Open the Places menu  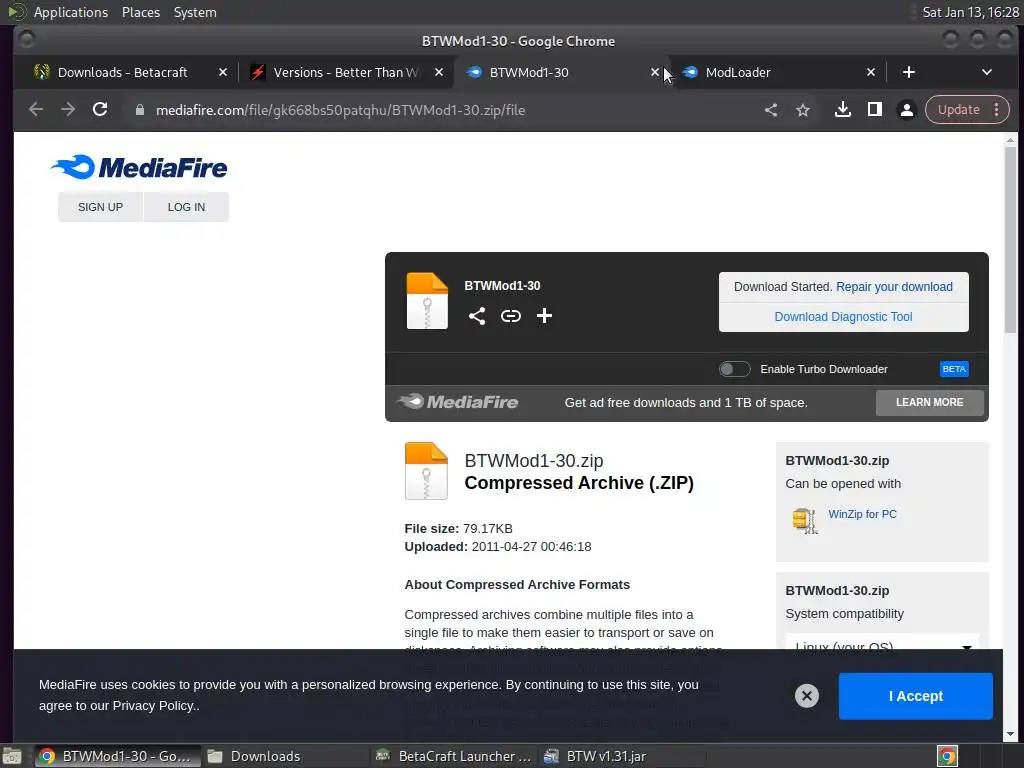[x=140, y=12]
